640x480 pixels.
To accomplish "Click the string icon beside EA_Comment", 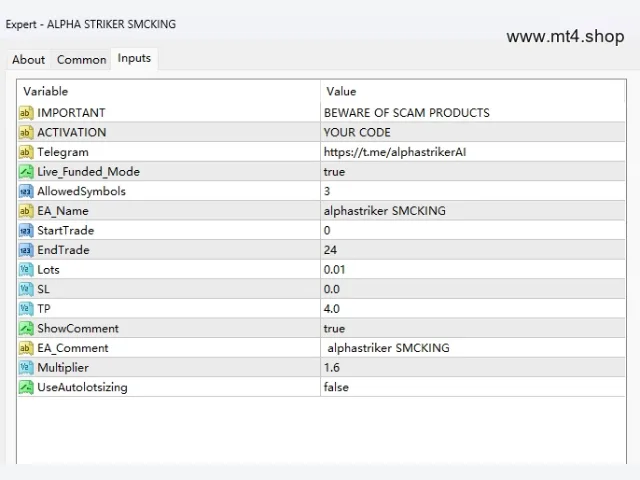I will pyautogui.click(x=26, y=348).
